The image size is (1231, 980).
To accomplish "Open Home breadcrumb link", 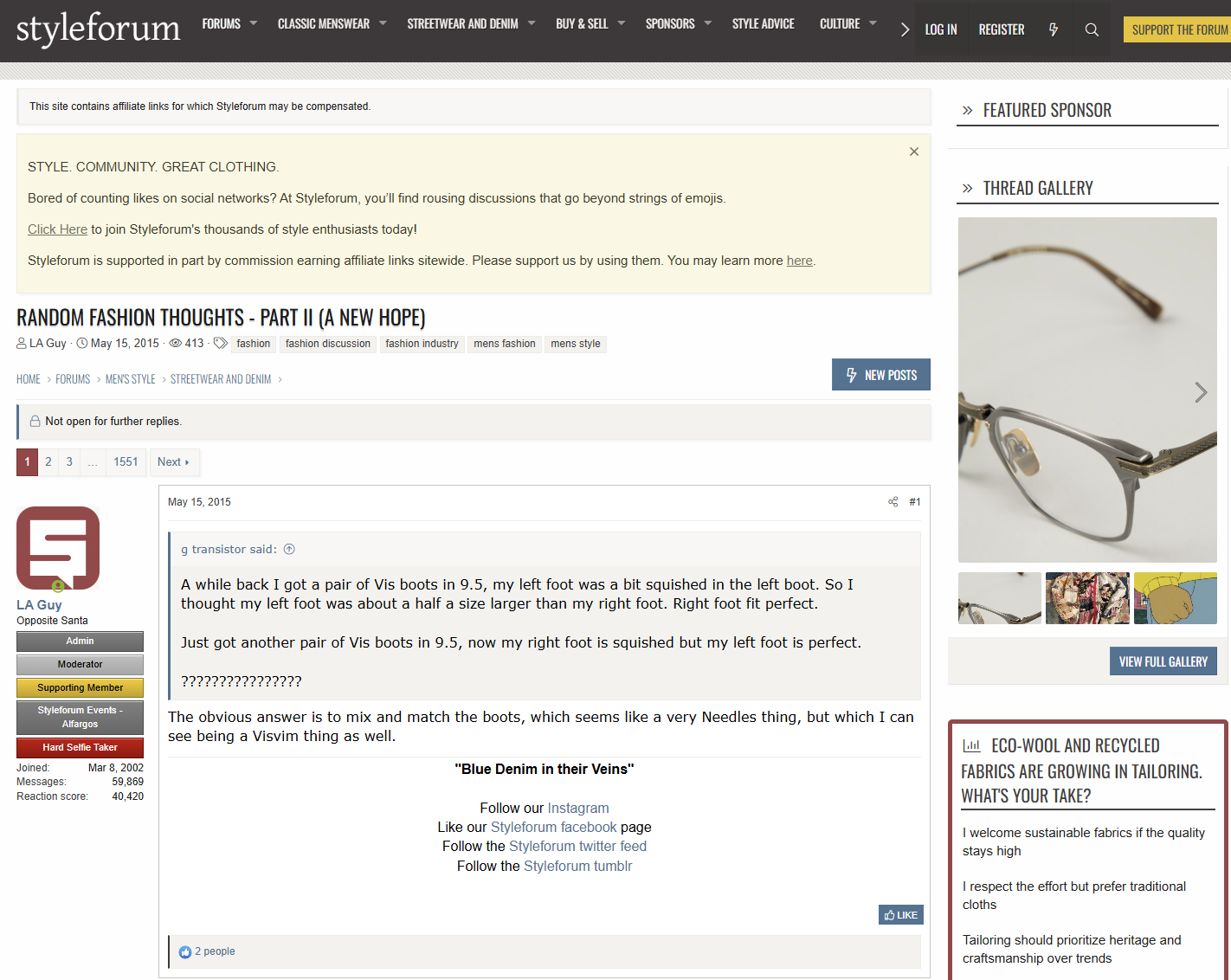I will [29, 379].
